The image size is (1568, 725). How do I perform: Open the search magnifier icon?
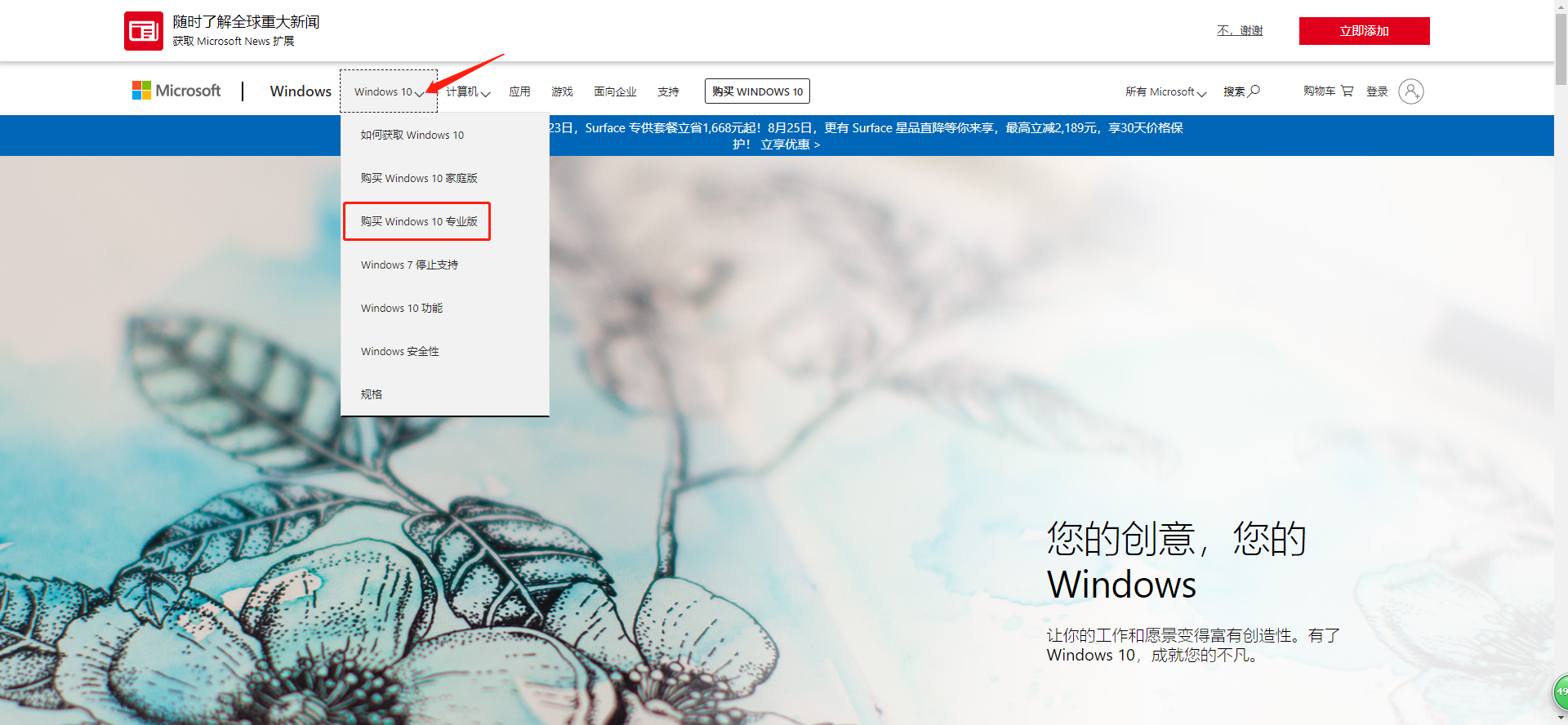coord(1254,91)
